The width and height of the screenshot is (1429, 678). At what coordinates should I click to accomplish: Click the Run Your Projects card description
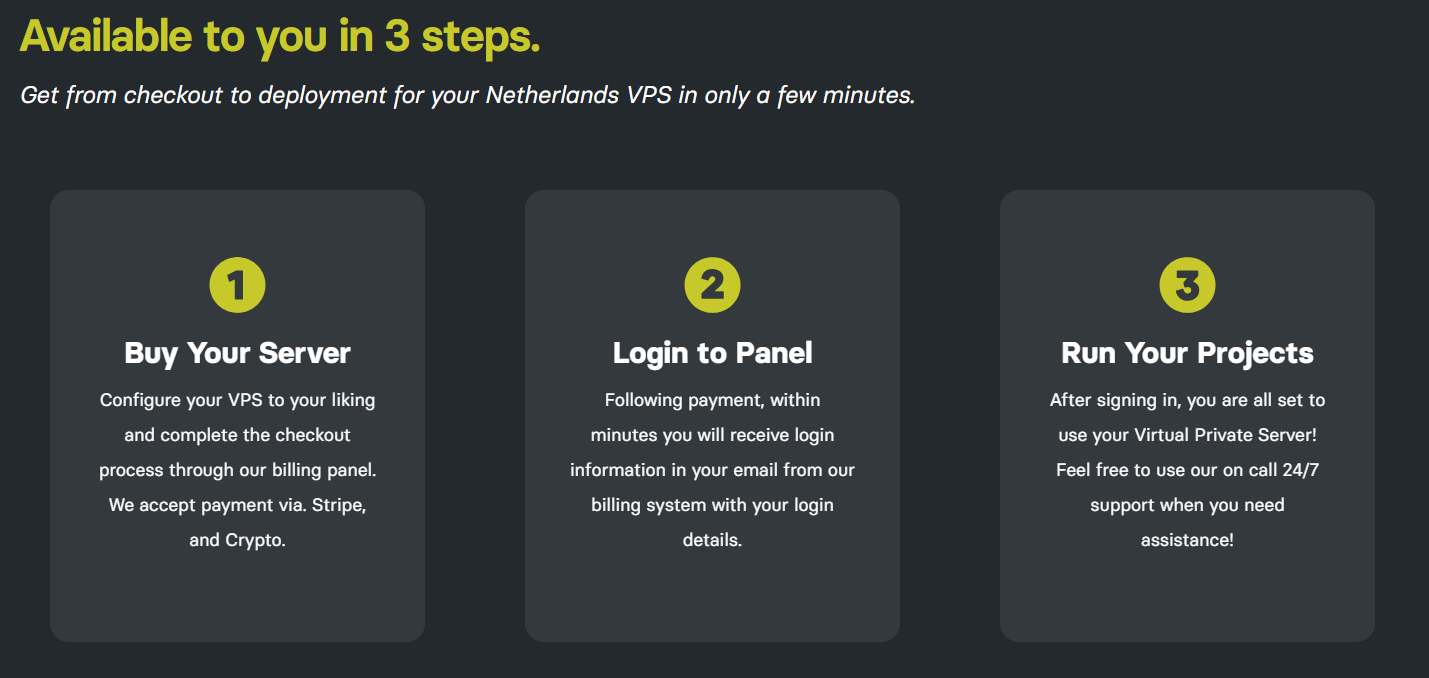(1187, 470)
